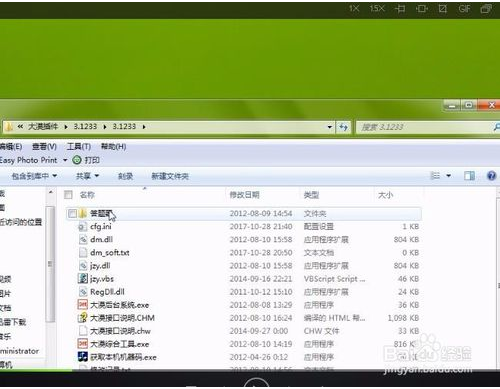Click the date 2014-09-27 0:00
The width and height of the screenshot is (500, 389).
coord(259,331)
